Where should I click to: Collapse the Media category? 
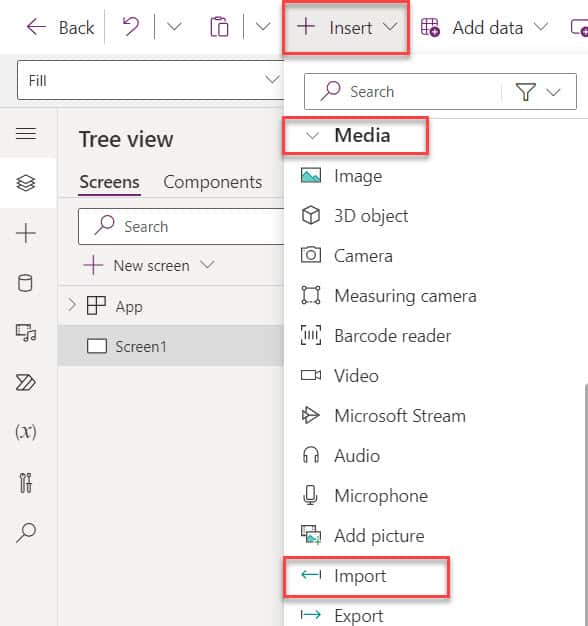312,136
